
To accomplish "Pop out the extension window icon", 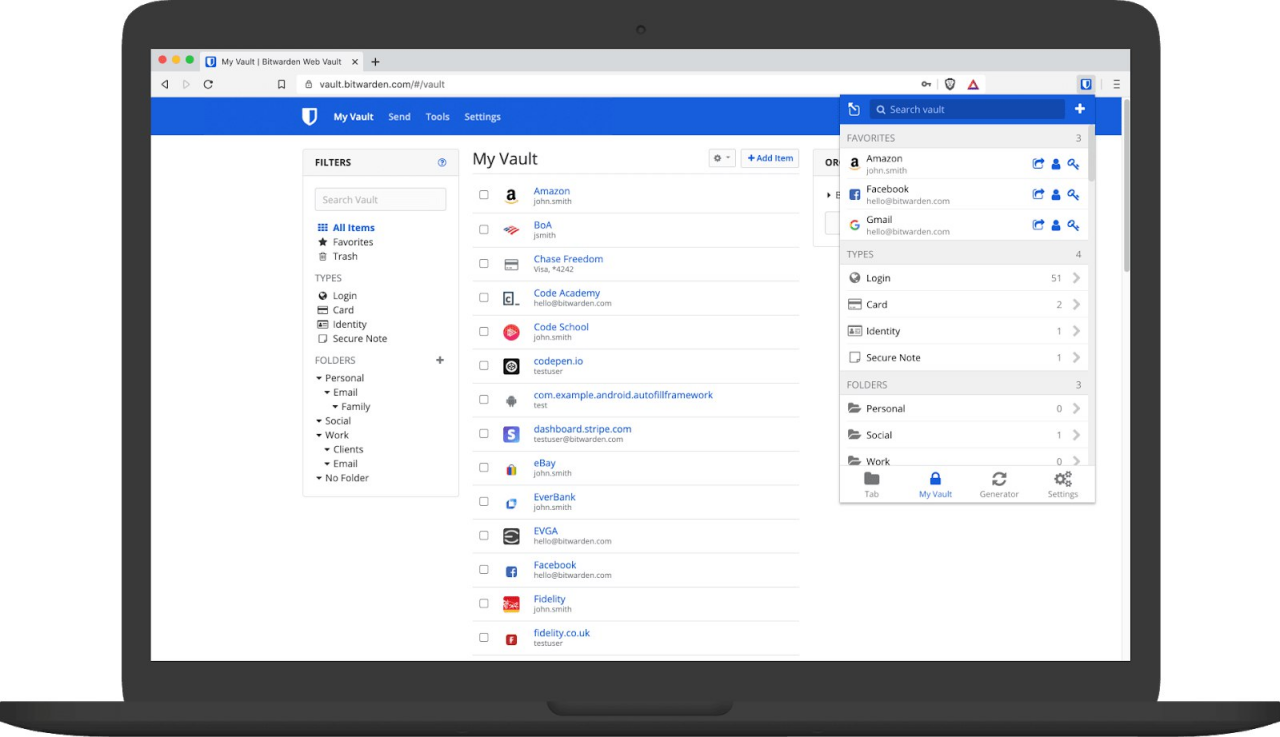I will pos(854,110).
